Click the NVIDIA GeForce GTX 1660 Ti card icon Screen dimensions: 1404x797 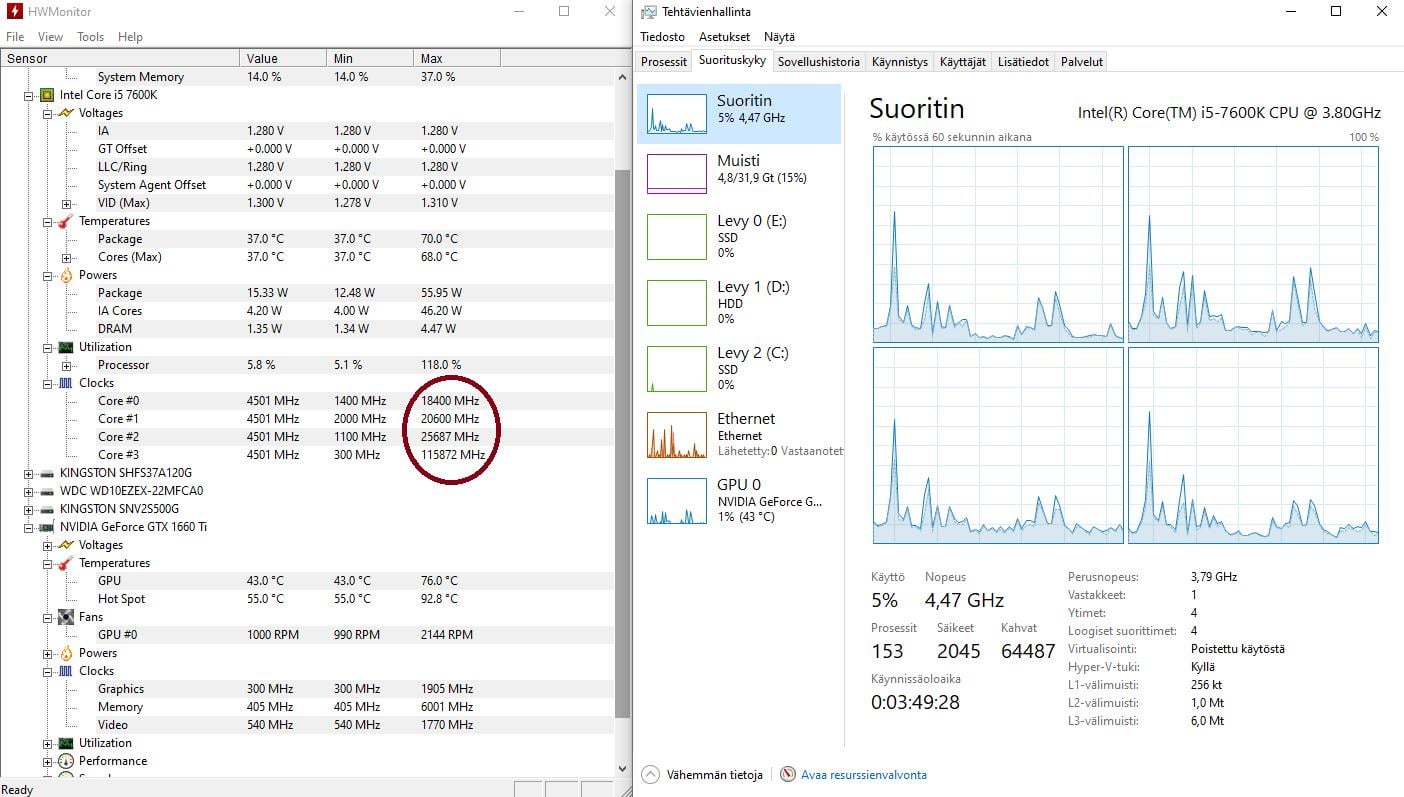(x=46, y=527)
